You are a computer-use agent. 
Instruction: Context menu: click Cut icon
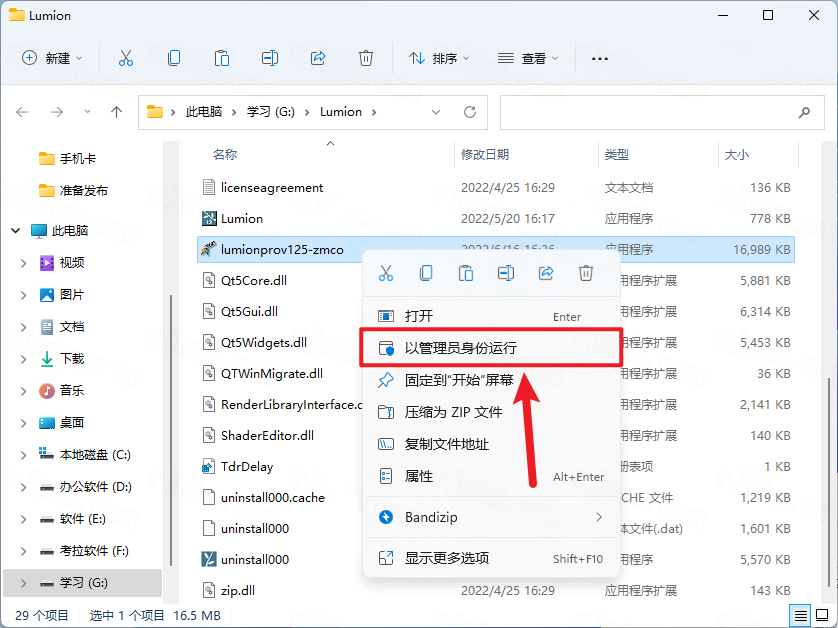[386, 273]
